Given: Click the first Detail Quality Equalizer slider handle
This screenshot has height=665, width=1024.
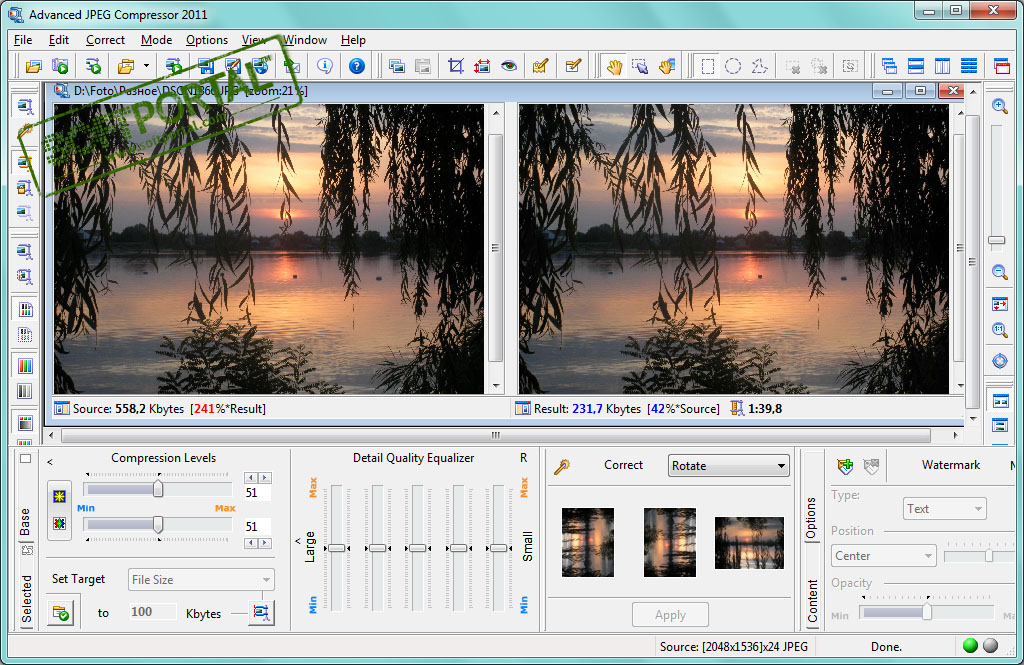Looking at the screenshot, I should pos(337,548).
